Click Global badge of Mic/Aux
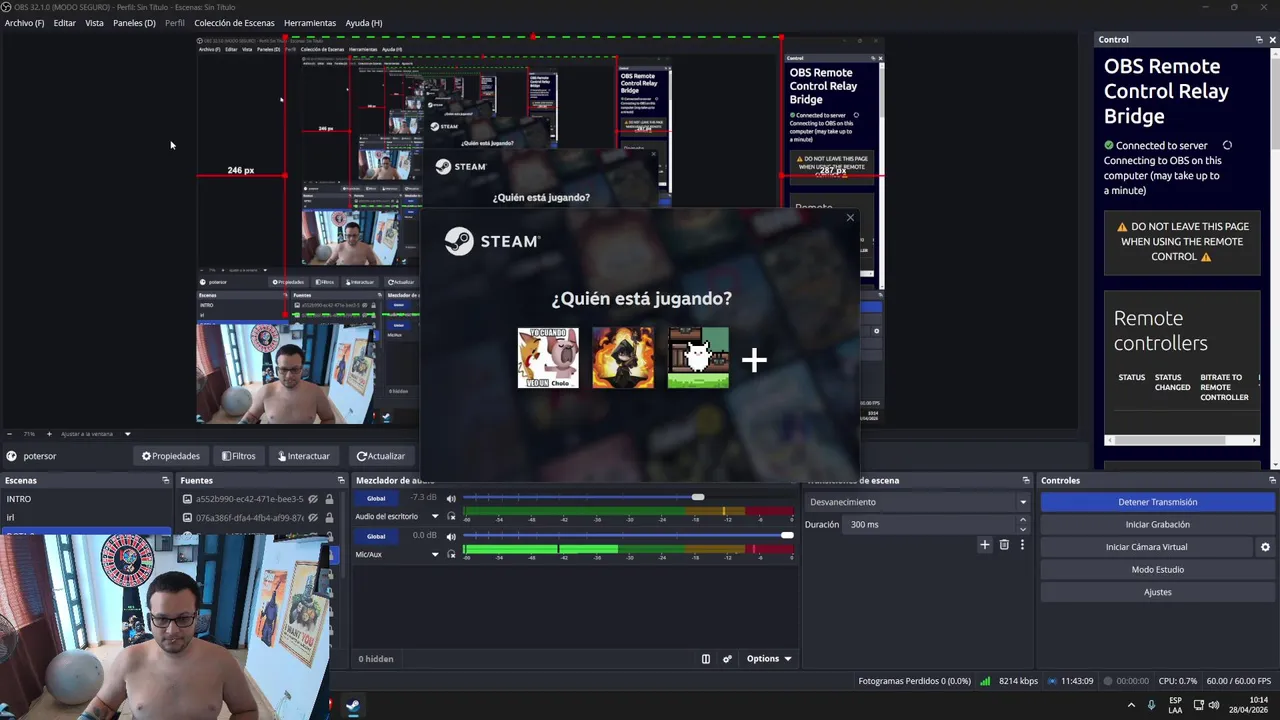Screen dimensions: 1280x720 pos(376,536)
